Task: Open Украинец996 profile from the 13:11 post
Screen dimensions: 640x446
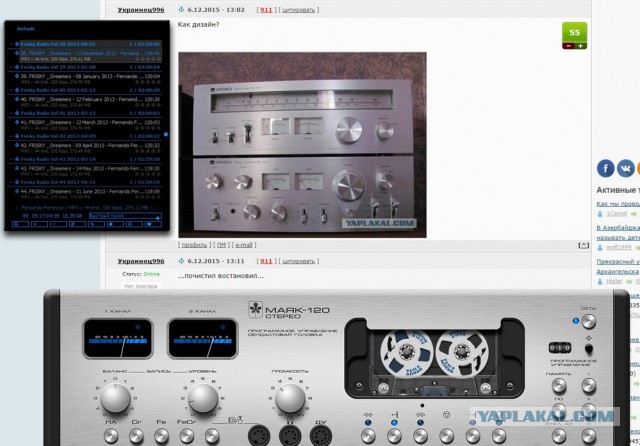Action: point(141,261)
